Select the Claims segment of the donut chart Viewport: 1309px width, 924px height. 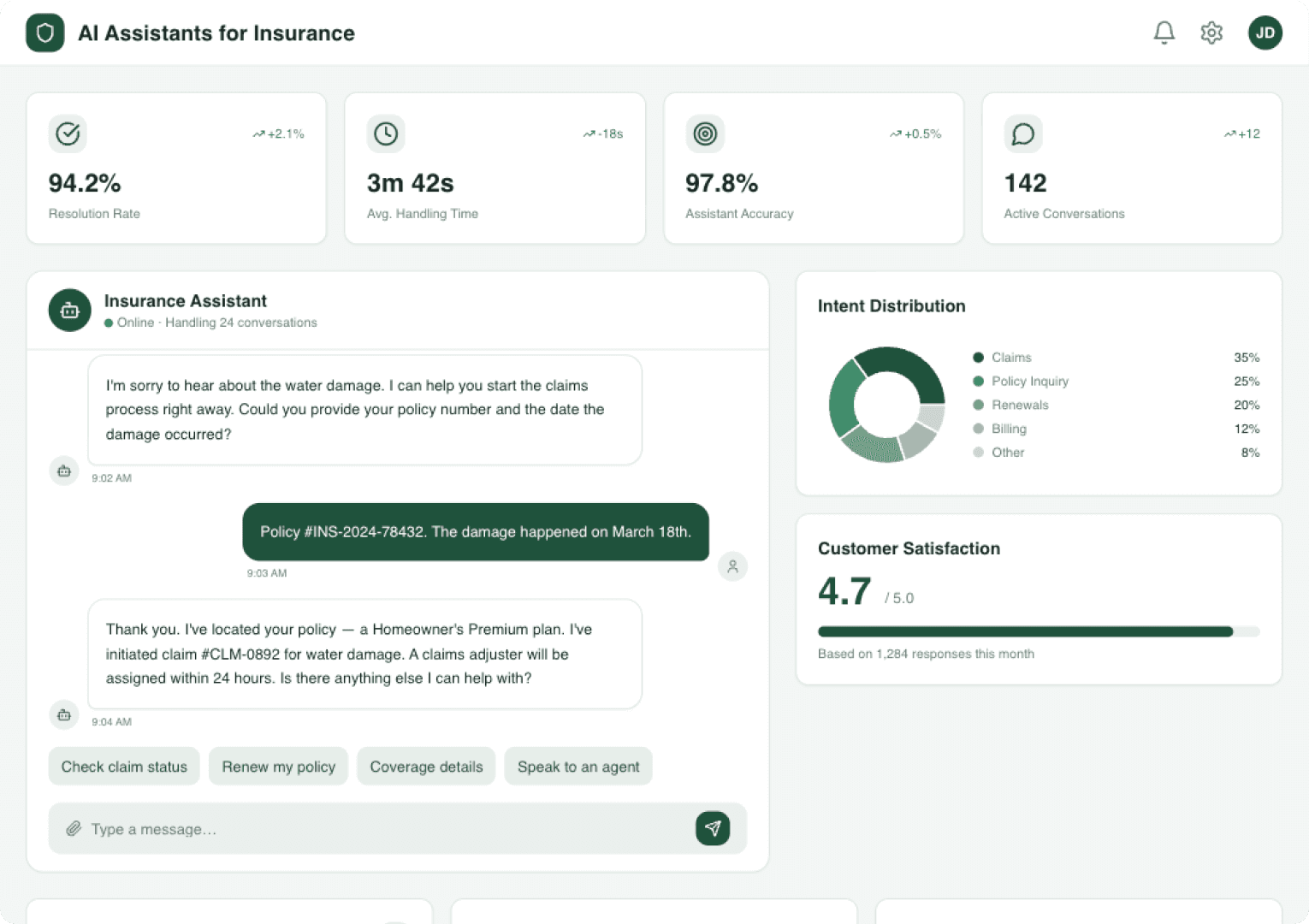pos(917,364)
